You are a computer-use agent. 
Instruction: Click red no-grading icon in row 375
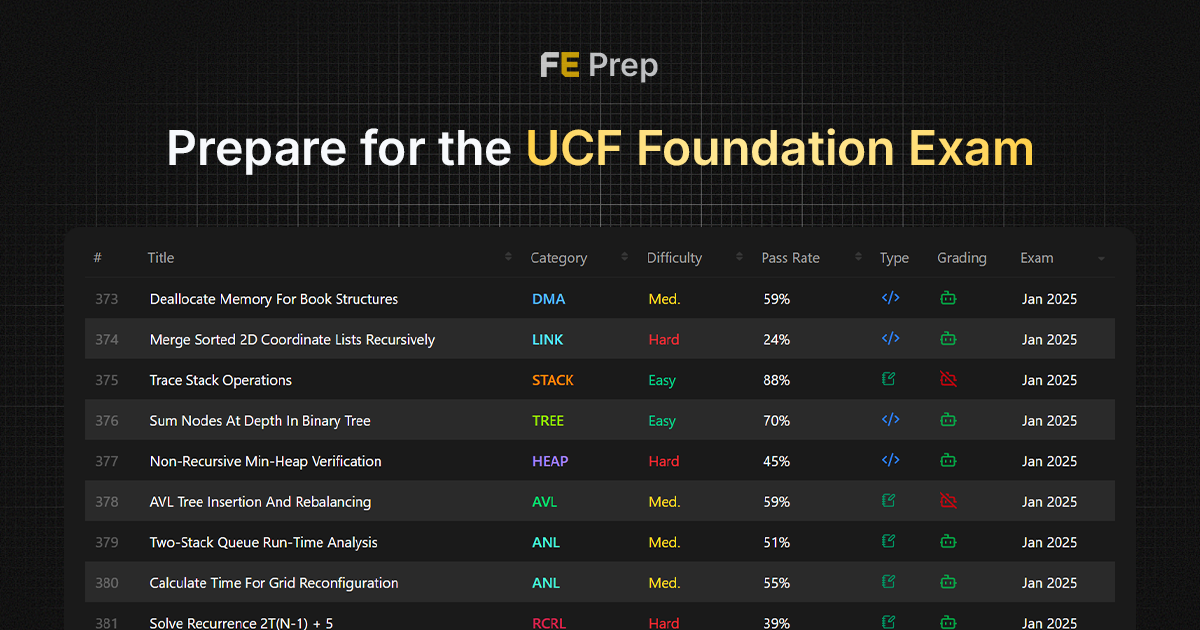coord(948,380)
